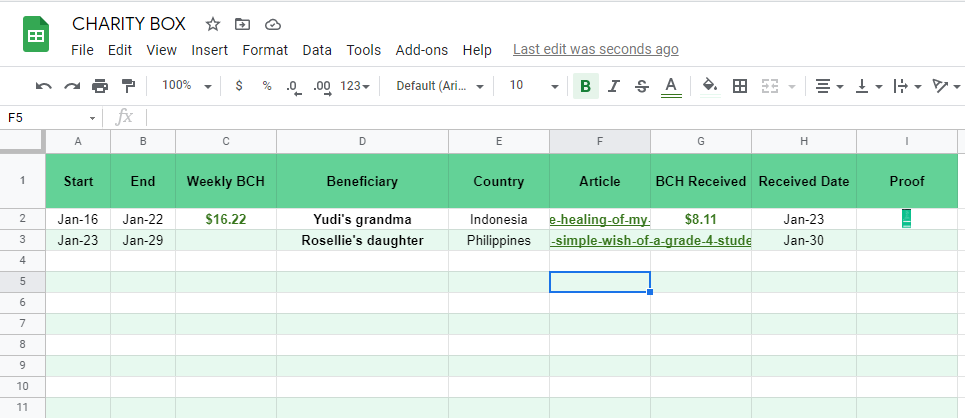Open the text color picker
965x418 pixels.
[671, 86]
